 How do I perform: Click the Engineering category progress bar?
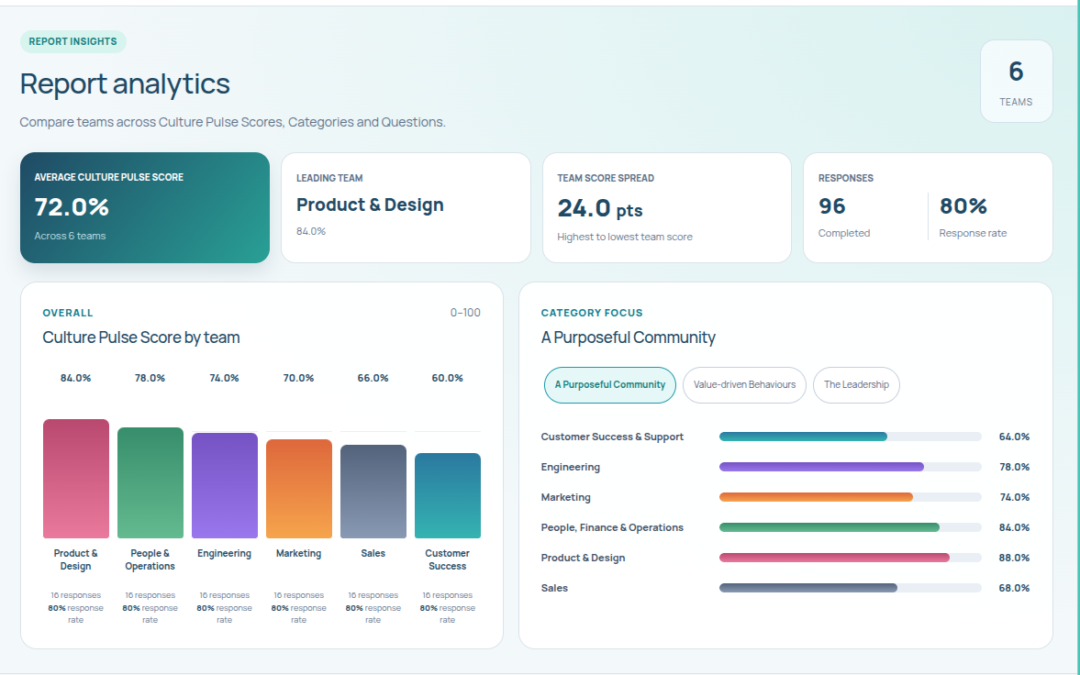(850, 467)
